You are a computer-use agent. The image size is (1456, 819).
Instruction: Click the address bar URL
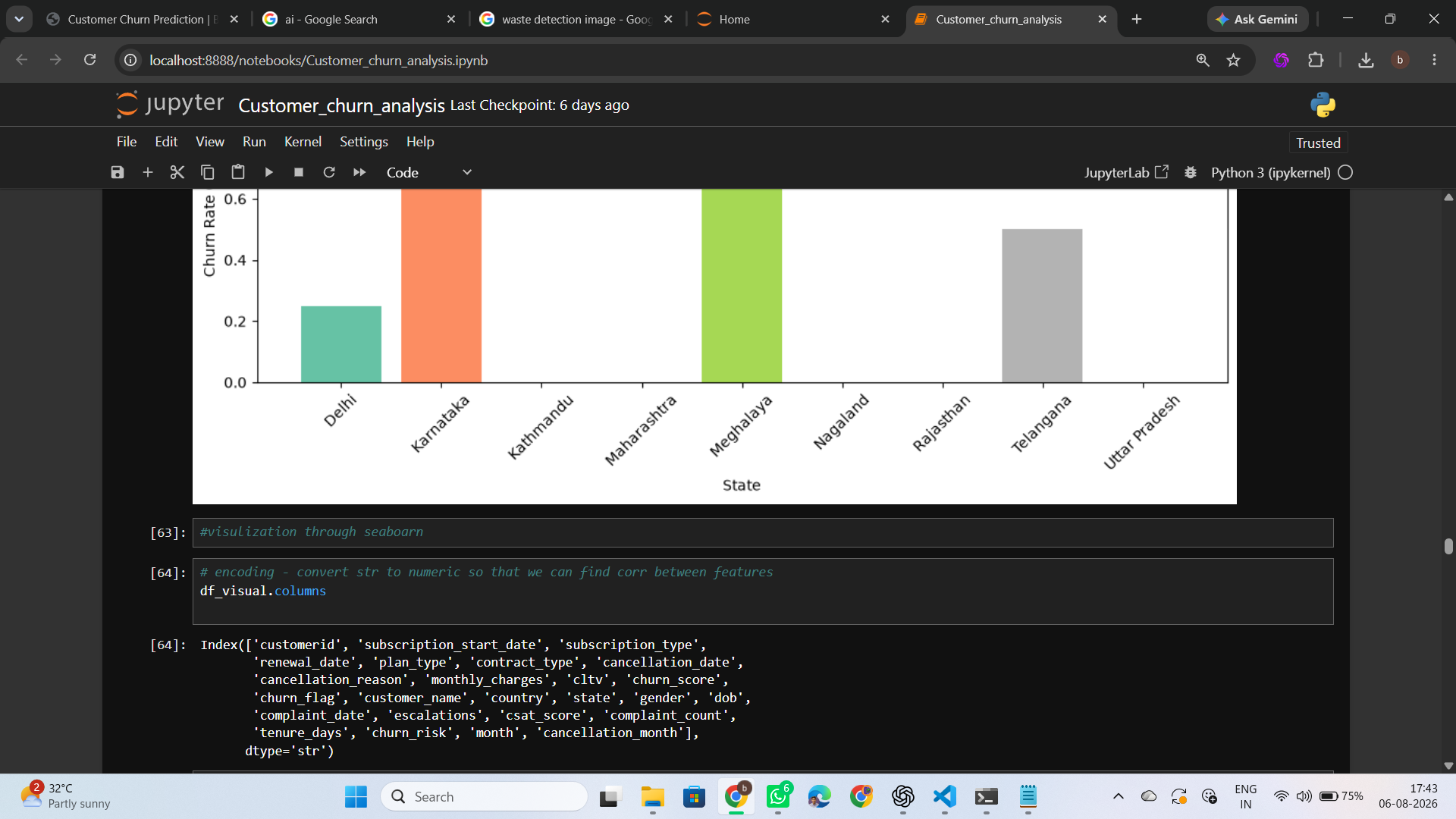click(x=318, y=60)
